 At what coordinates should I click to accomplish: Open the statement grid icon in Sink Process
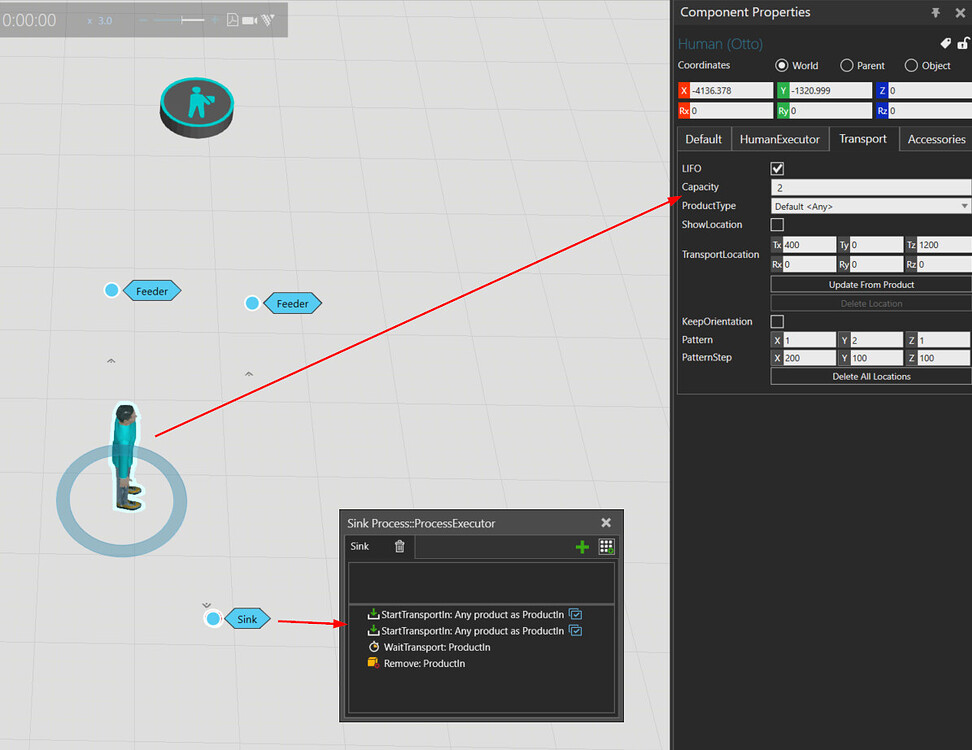607,547
